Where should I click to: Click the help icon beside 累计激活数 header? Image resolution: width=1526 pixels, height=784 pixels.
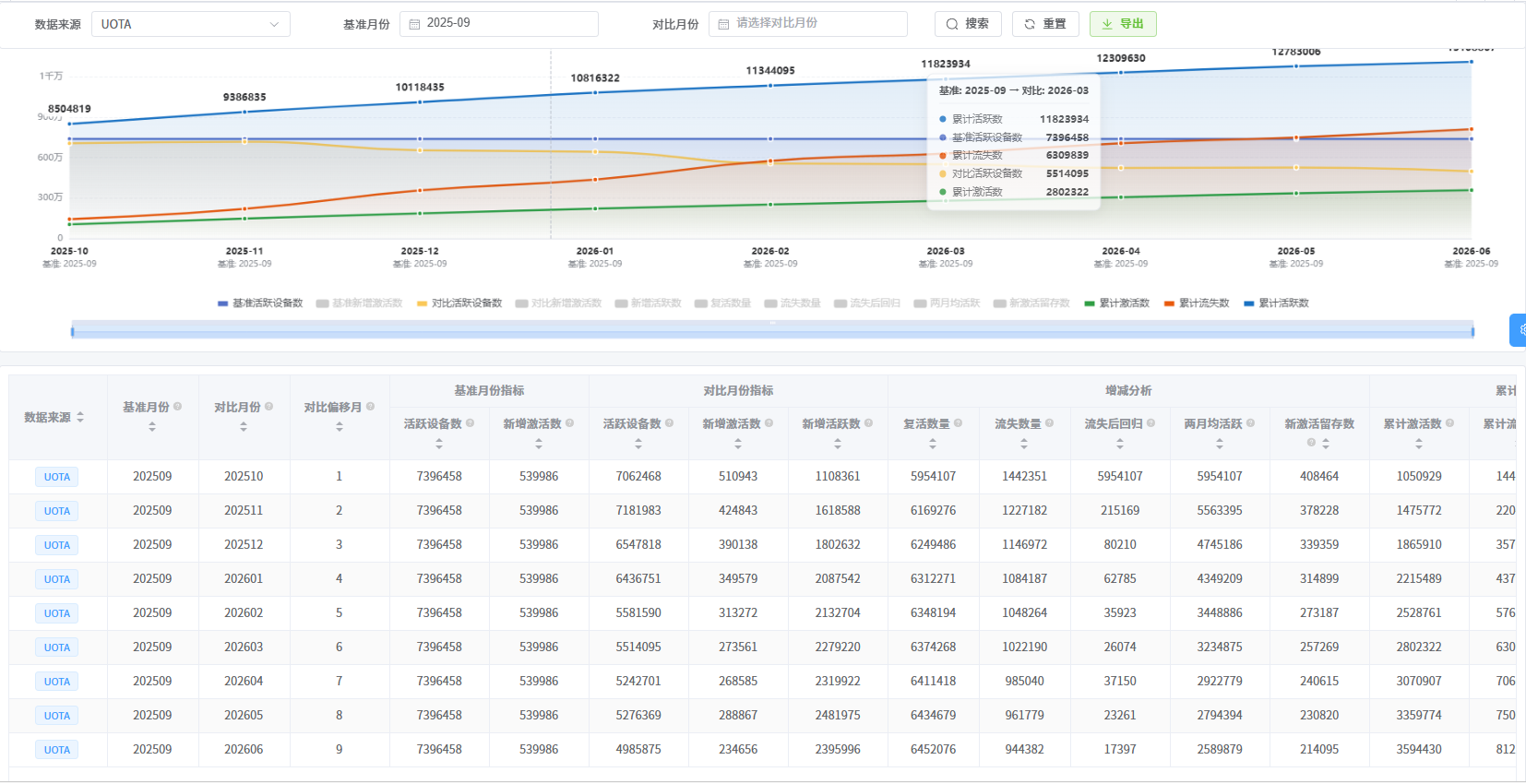[1449, 423]
